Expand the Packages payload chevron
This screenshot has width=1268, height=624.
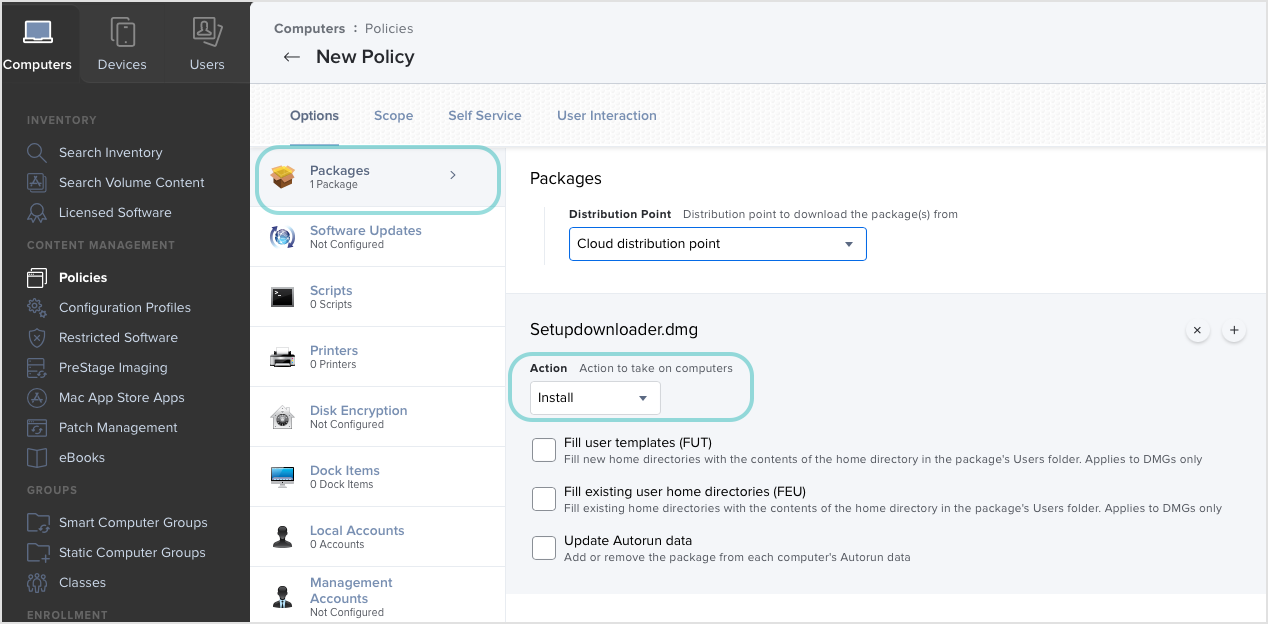tap(452, 173)
